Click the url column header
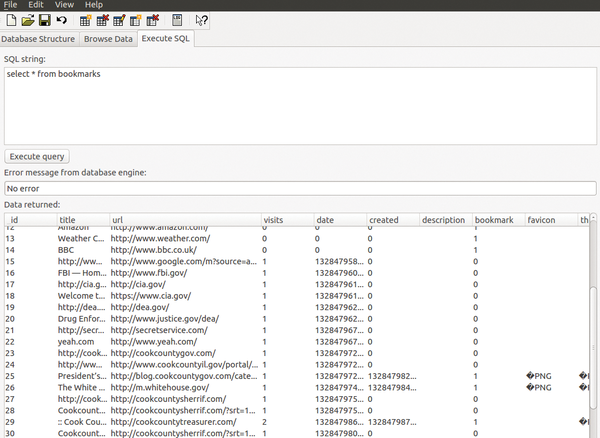 (185, 220)
